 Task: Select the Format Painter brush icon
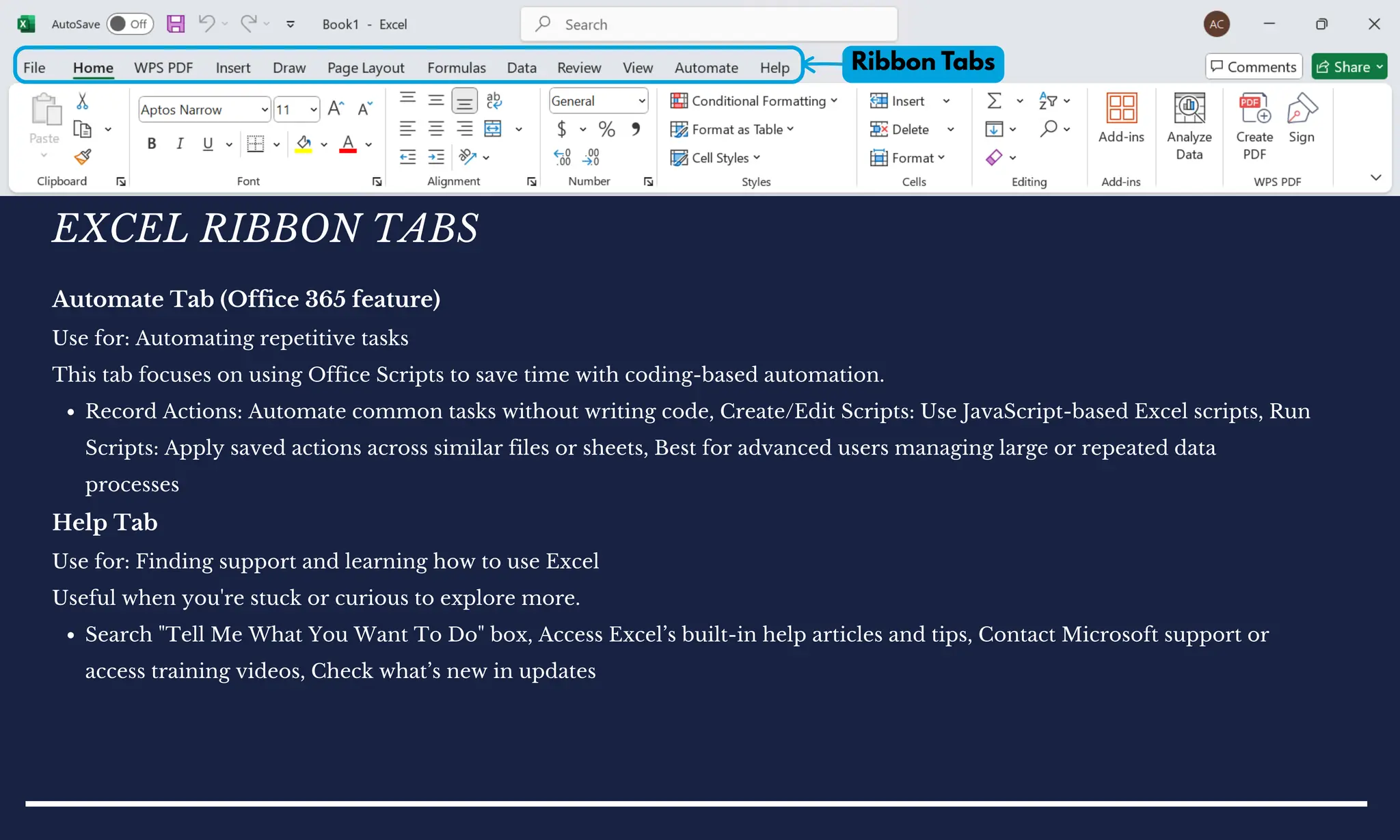[x=83, y=157]
